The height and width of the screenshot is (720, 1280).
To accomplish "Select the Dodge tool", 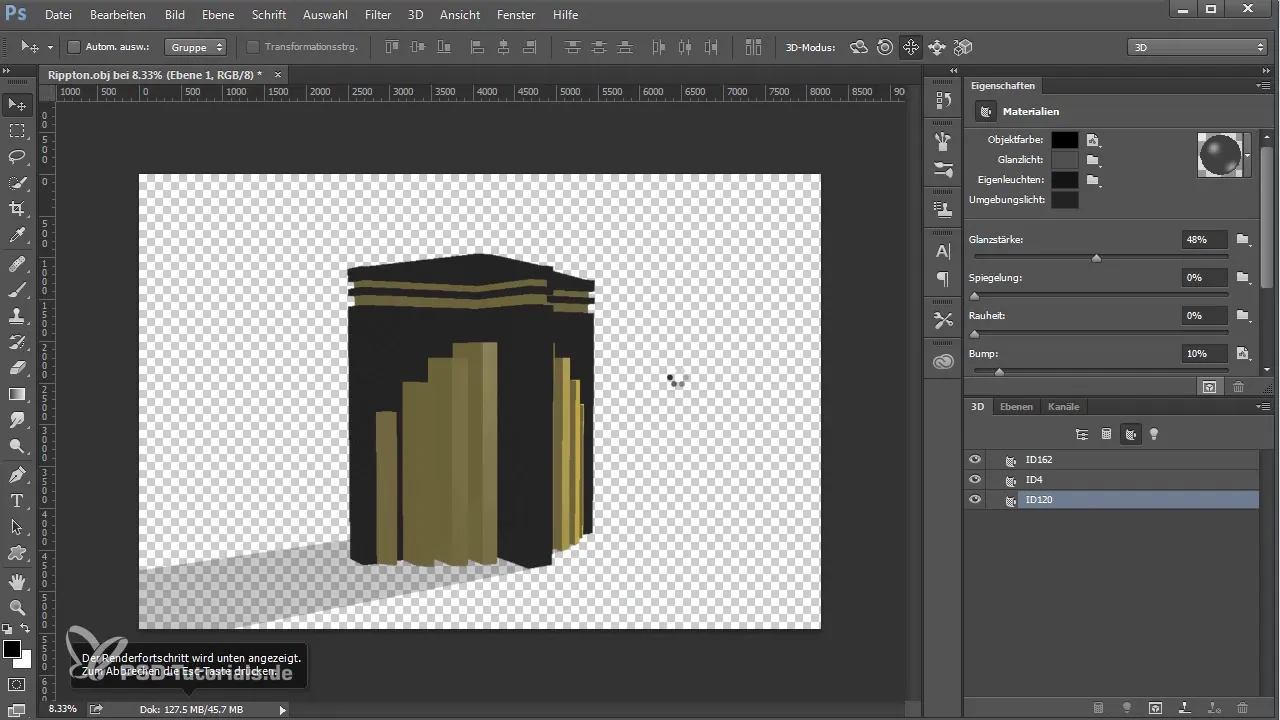I will [x=17, y=446].
